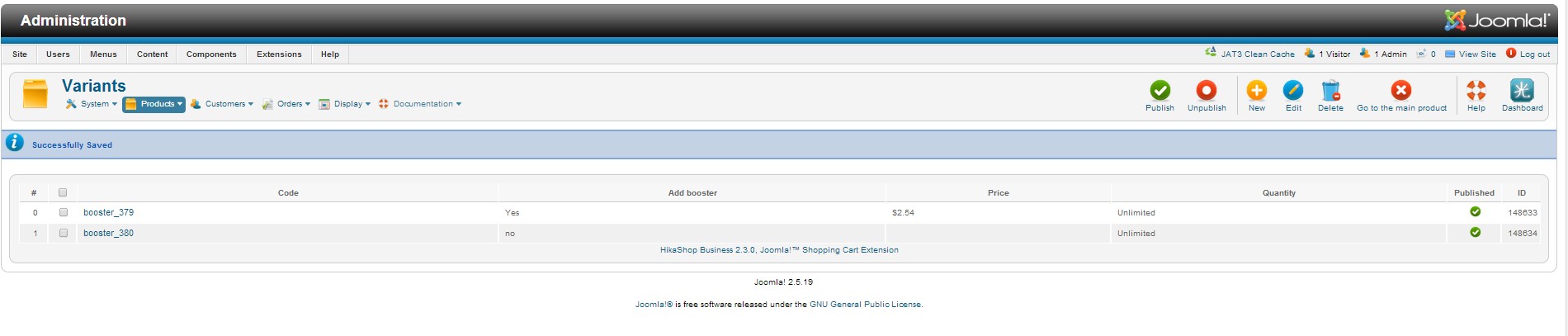Click the Successfully Saved message text
Image resolution: width=1568 pixels, height=336 pixels.
tap(72, 145)
